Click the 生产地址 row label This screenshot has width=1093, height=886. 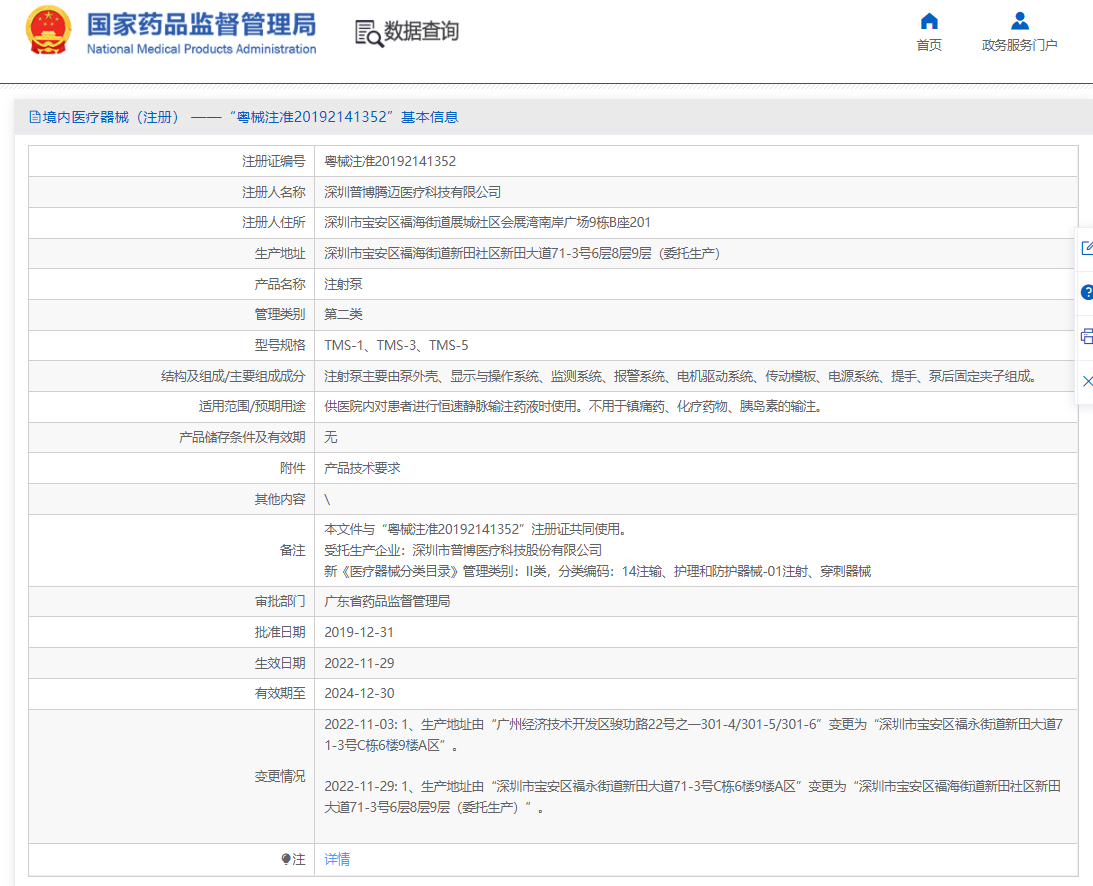point(280,253)
